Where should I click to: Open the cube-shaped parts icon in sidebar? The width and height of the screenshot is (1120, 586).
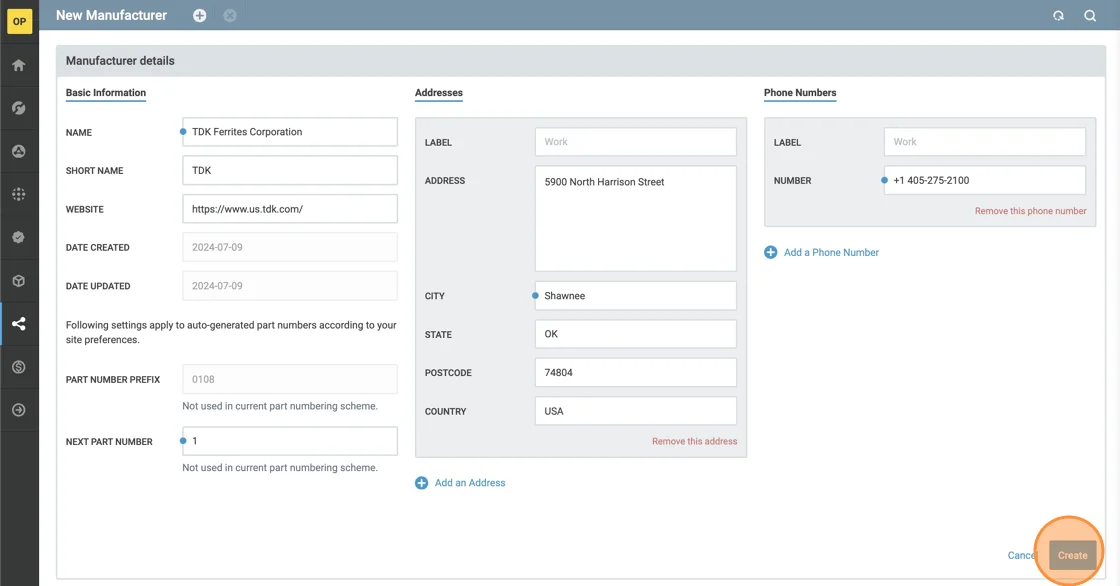click(19, 281)
